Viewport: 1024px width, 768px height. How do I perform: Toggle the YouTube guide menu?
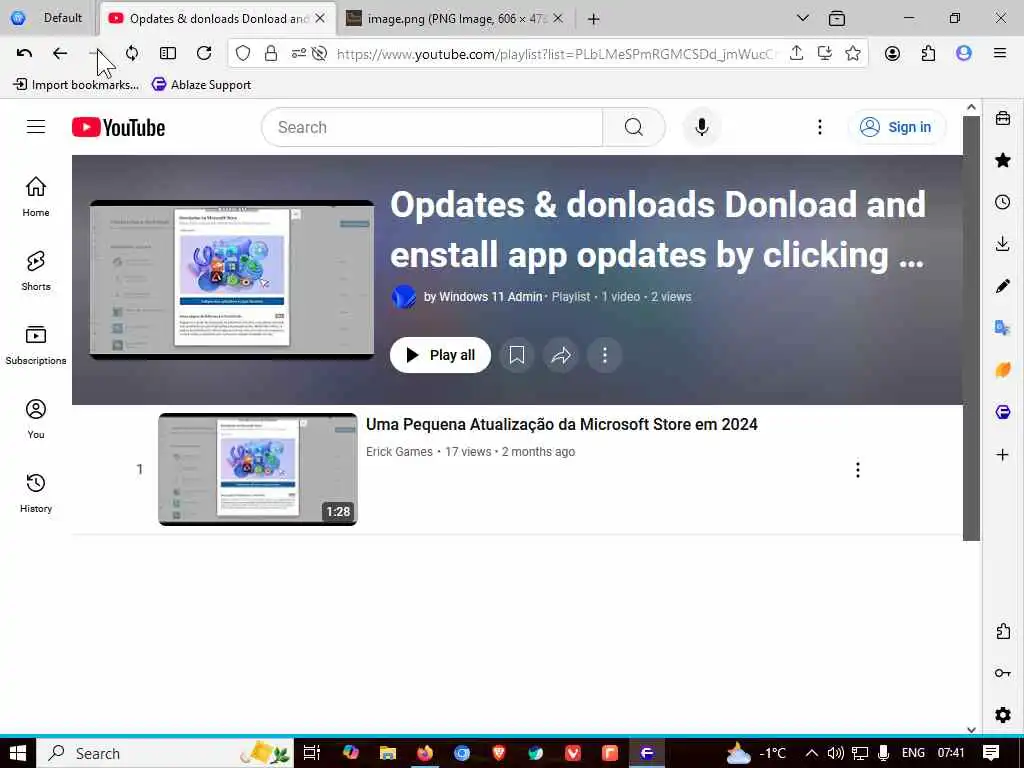(36, 127)
